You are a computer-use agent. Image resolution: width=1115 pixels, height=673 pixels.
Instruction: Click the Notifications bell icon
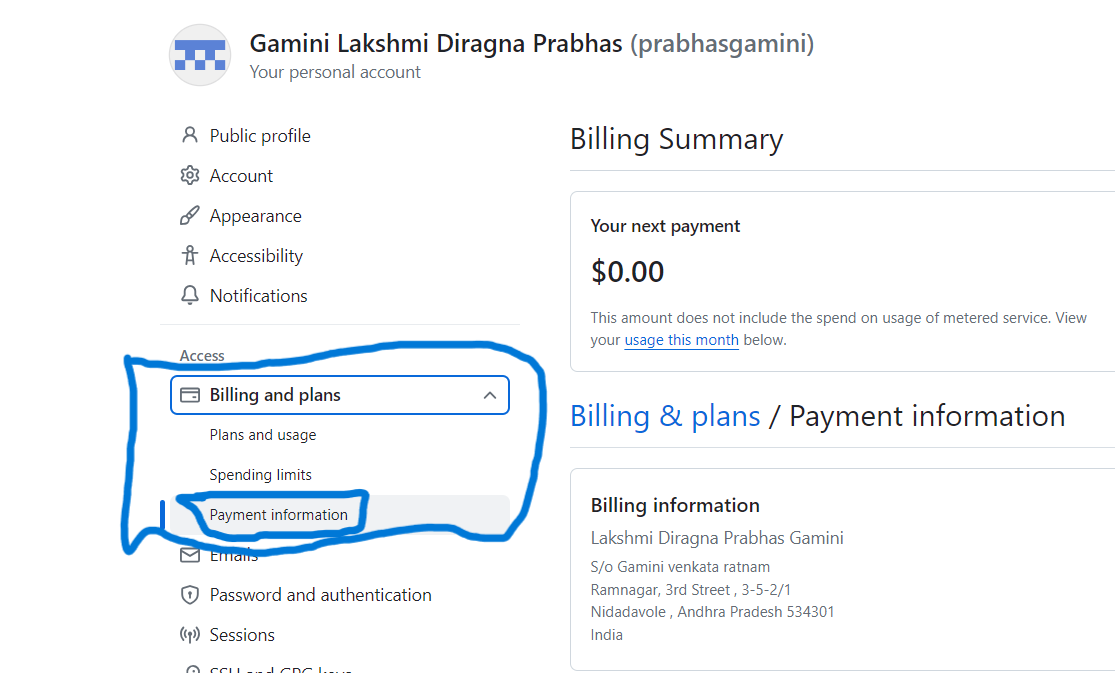tap(189, 296)
